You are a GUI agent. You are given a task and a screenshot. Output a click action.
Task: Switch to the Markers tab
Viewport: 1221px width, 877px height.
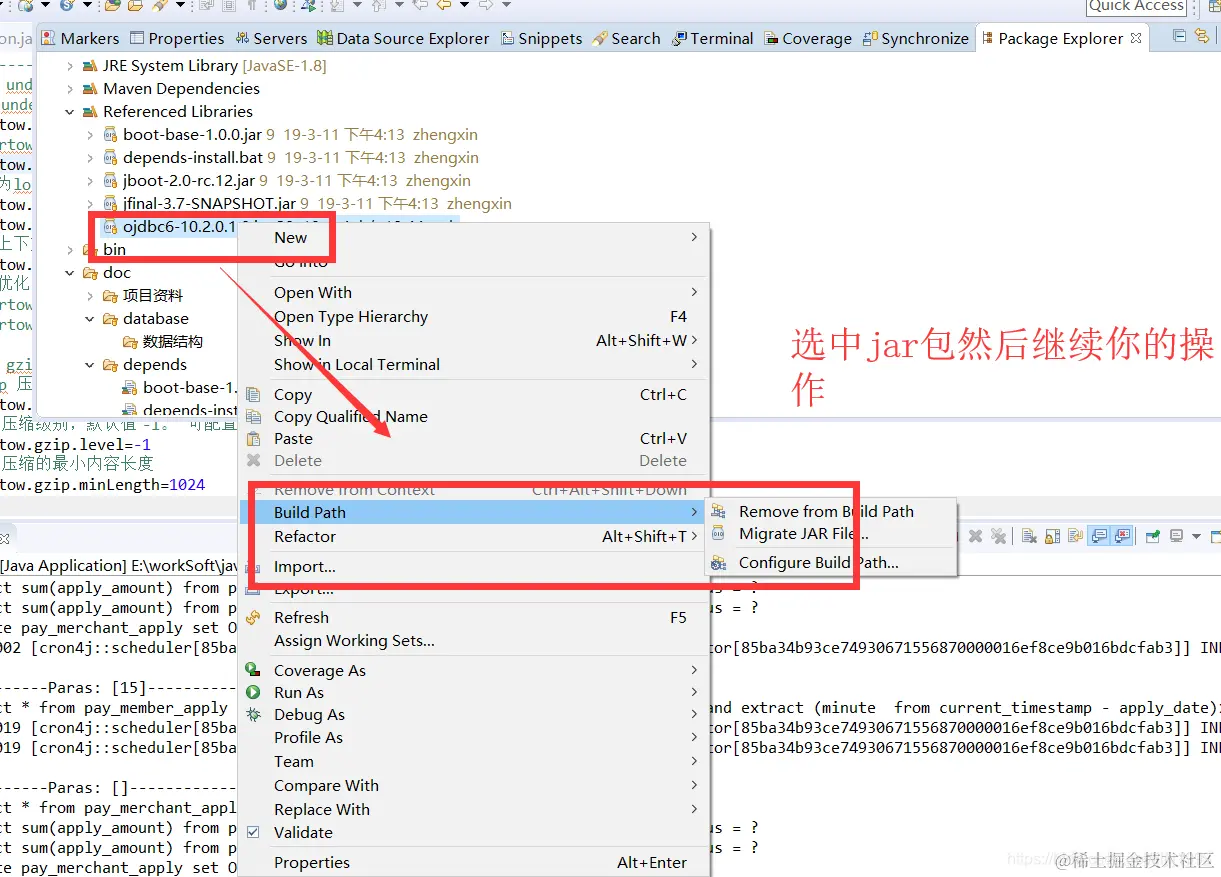pos(80,38)
